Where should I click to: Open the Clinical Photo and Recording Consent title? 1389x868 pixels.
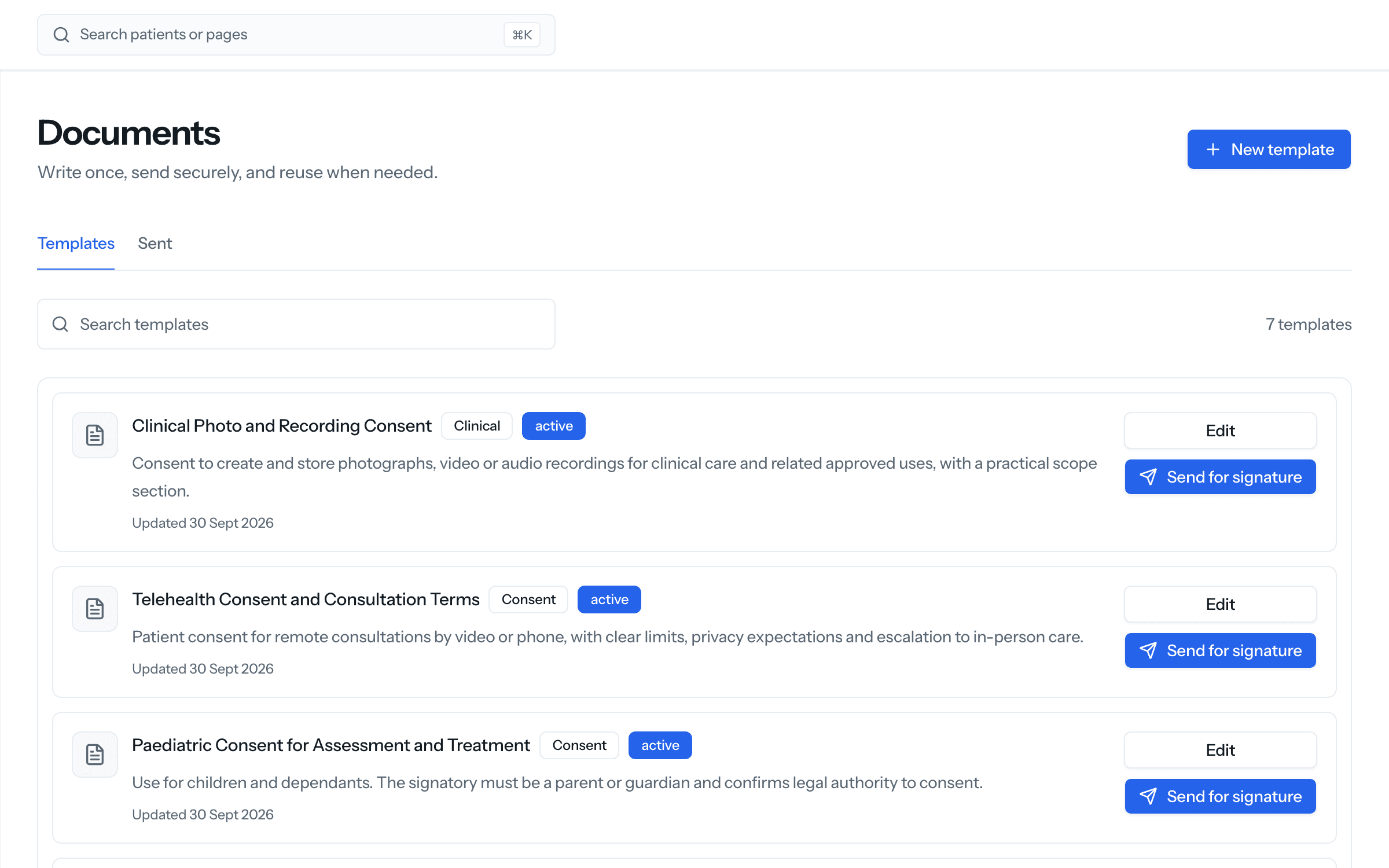(x=282, y=426)
